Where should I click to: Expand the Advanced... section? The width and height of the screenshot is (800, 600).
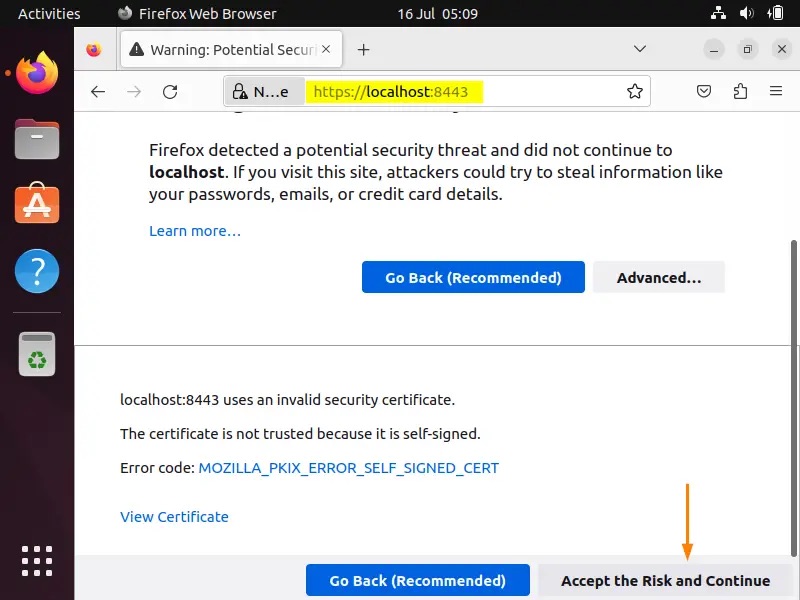coord(659,277)
